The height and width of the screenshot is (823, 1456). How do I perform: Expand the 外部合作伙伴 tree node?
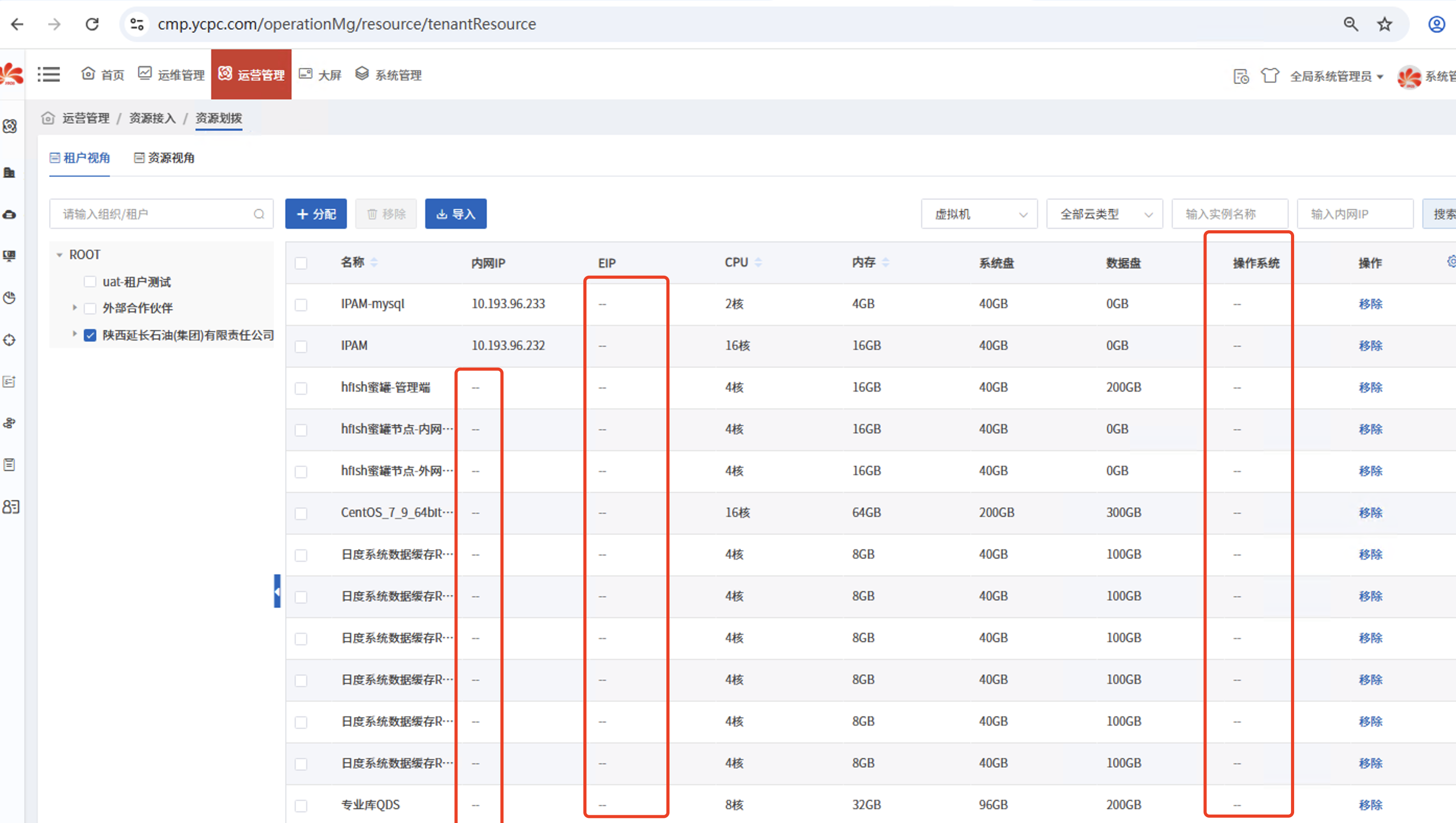point(74,308)
